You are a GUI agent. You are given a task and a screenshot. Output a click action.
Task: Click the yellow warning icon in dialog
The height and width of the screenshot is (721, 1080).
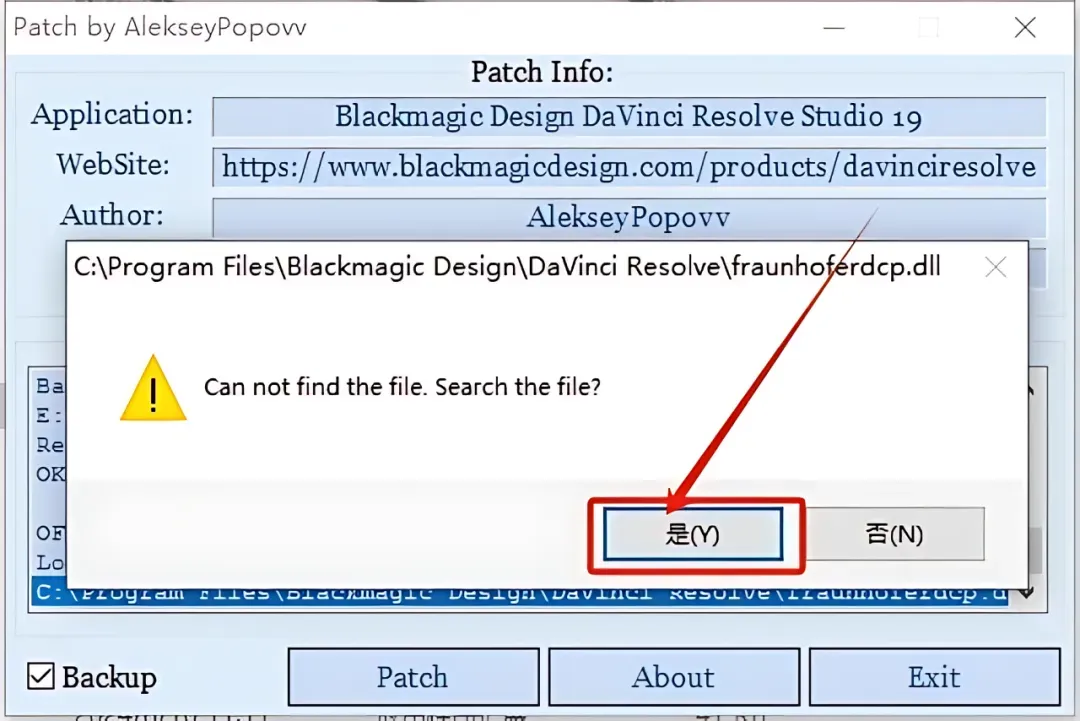click(153, 389)
